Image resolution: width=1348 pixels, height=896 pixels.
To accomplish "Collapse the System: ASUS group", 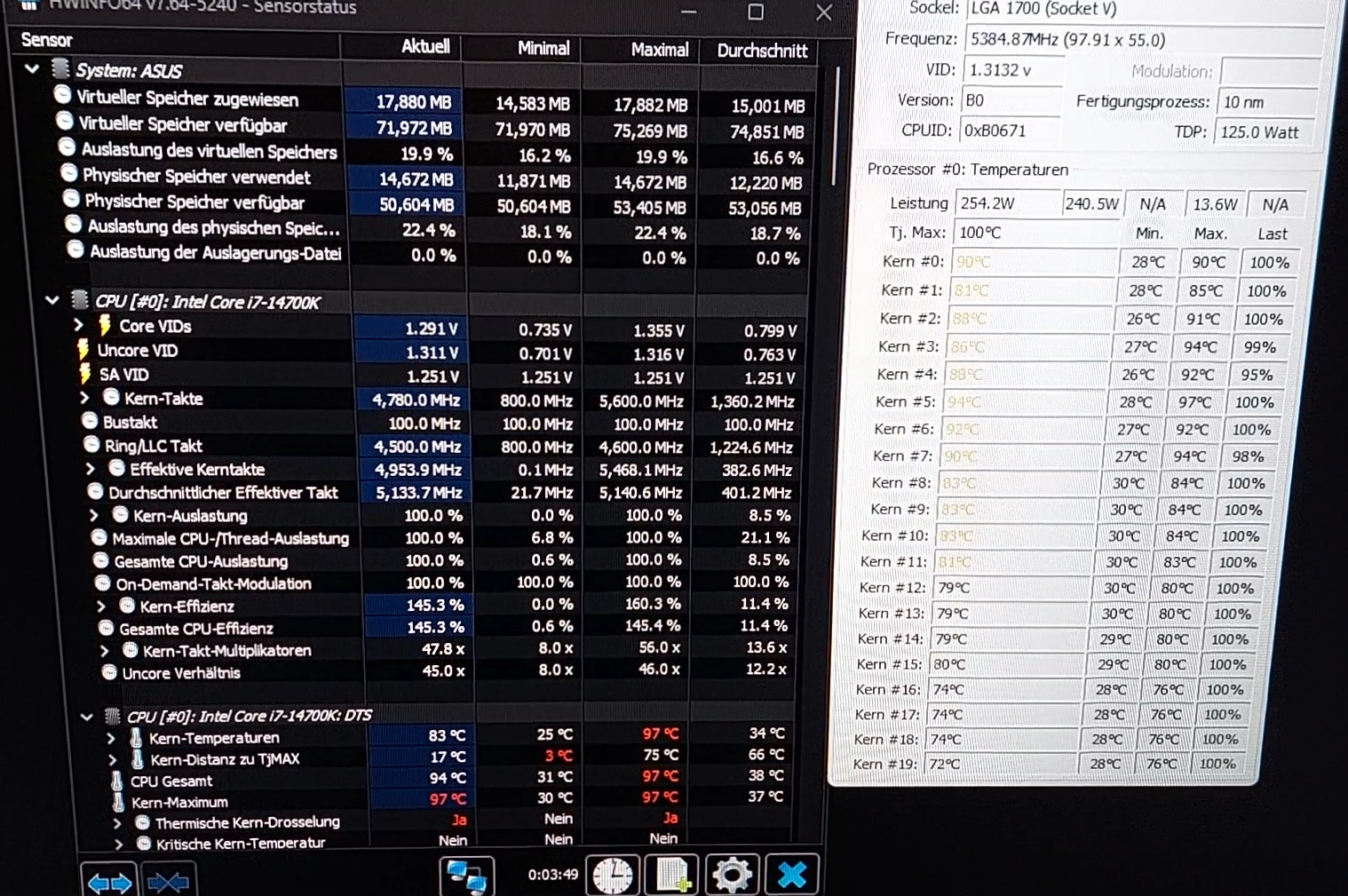I will tap(32, 68).
